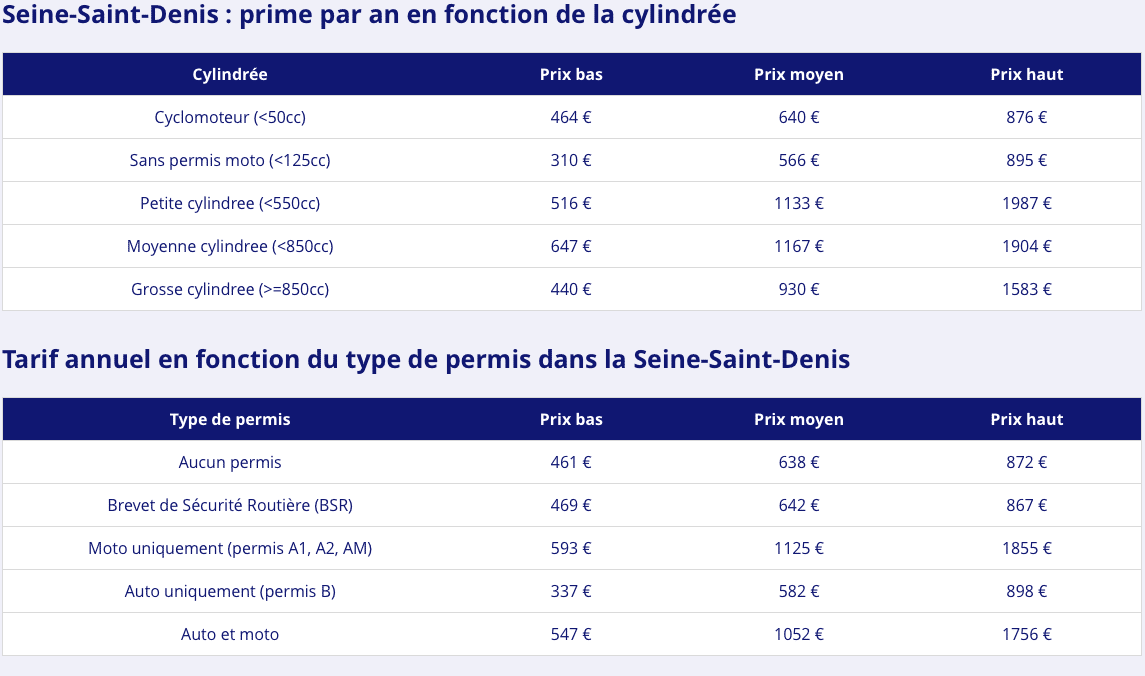Select Moto uniquement (permis A1, A2, AM)
Image resolution: width=1145 pixels, height=676 pixels.
(x=229, y=549)
